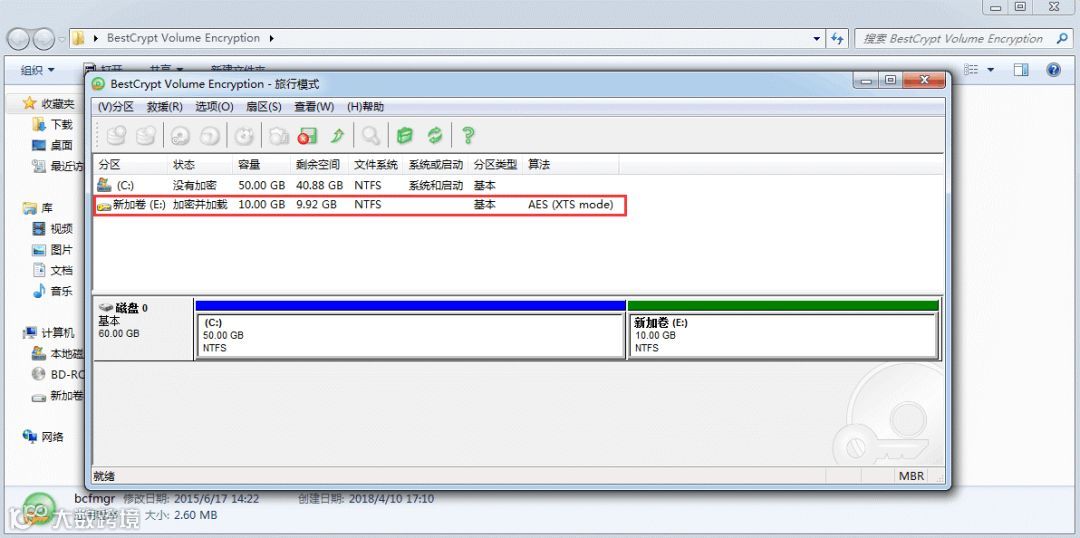Toggle Explorer preview pane icon
Screen dimensions: 1080x538
pyautogui.click(x=1021, y=70)
